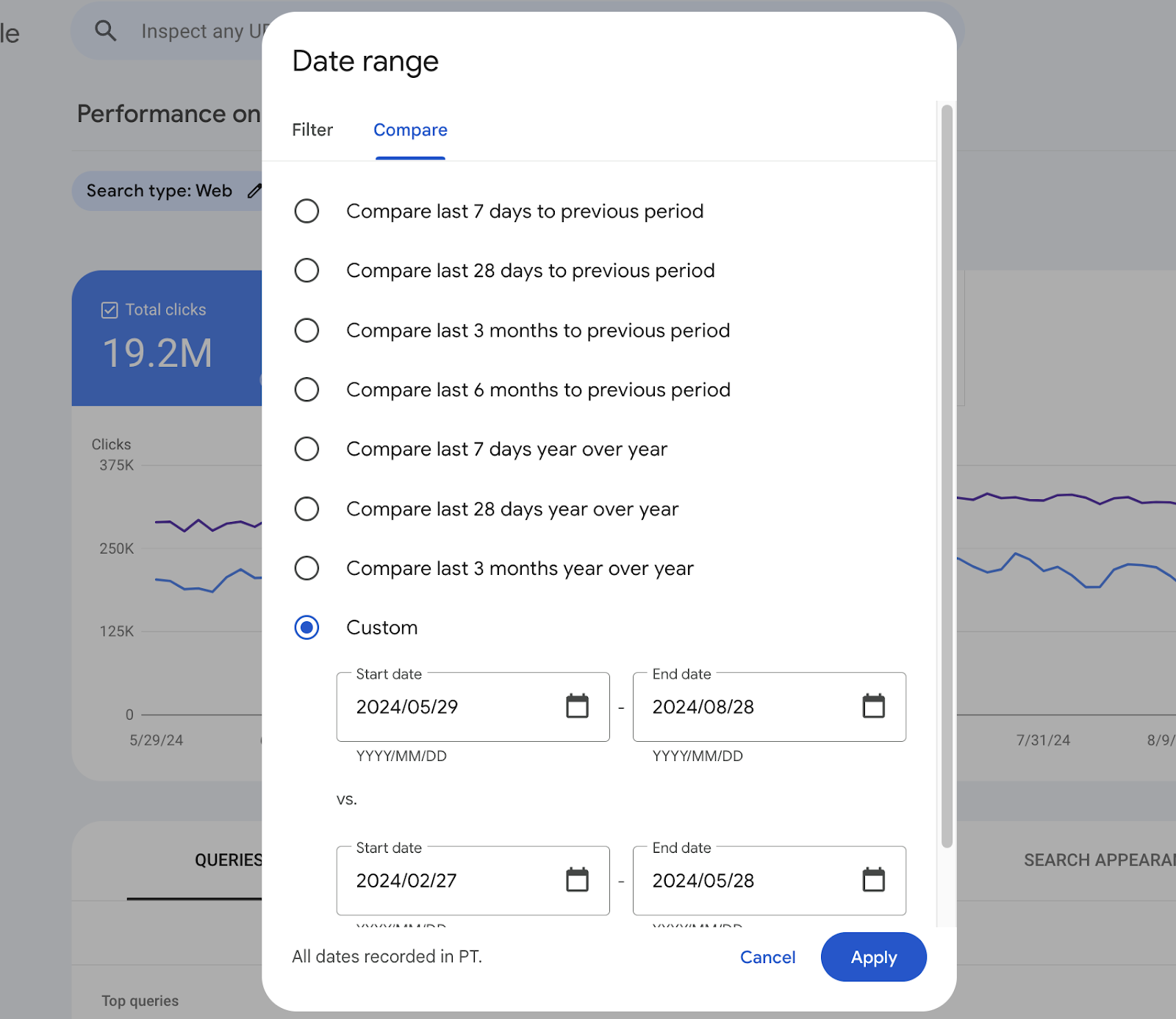This screenshot has width=1176, height=1019.
Task: Click the Apply button
Action: pyautogui.click(x=873, y=957)
